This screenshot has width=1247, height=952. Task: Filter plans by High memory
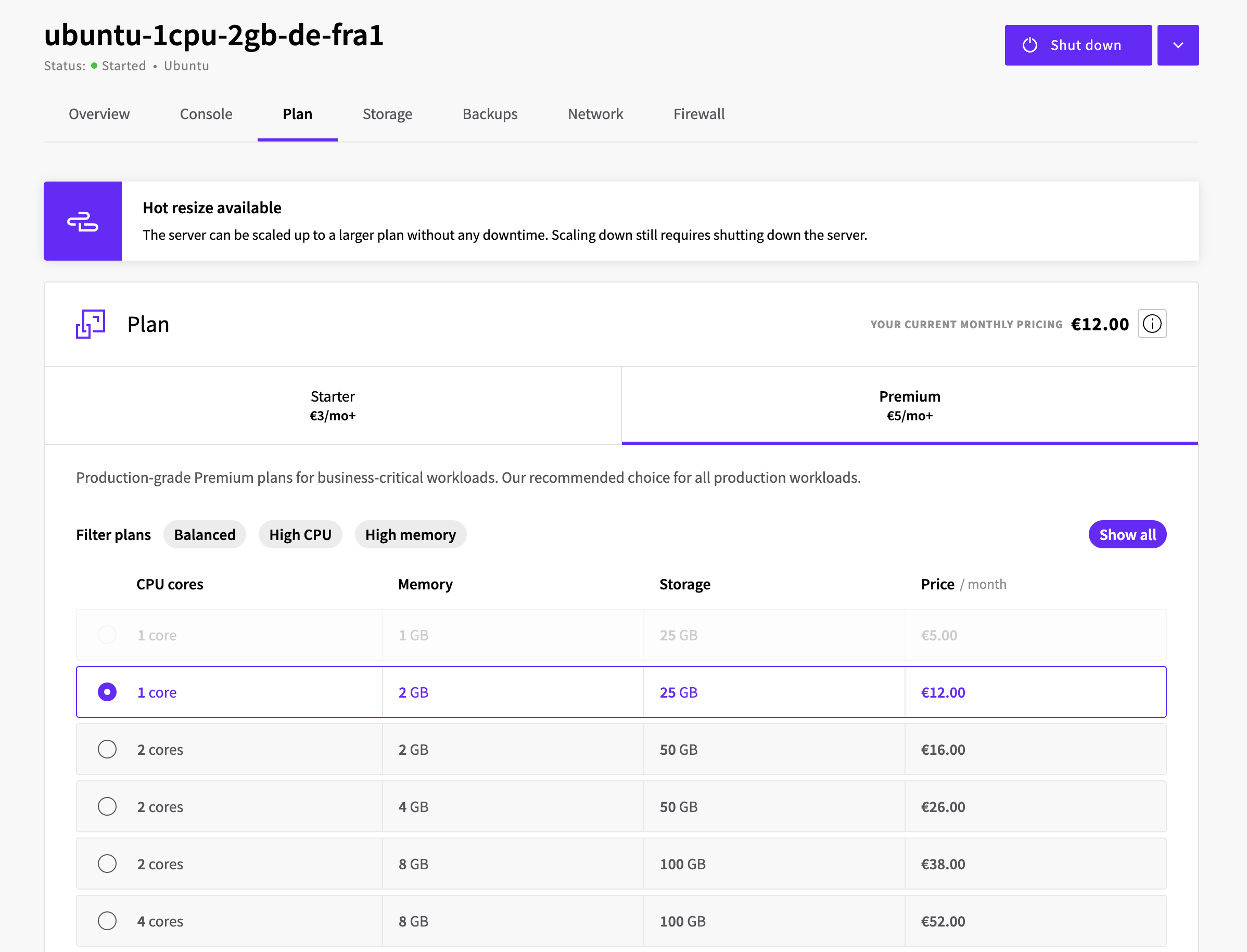[x=411, y=534]
